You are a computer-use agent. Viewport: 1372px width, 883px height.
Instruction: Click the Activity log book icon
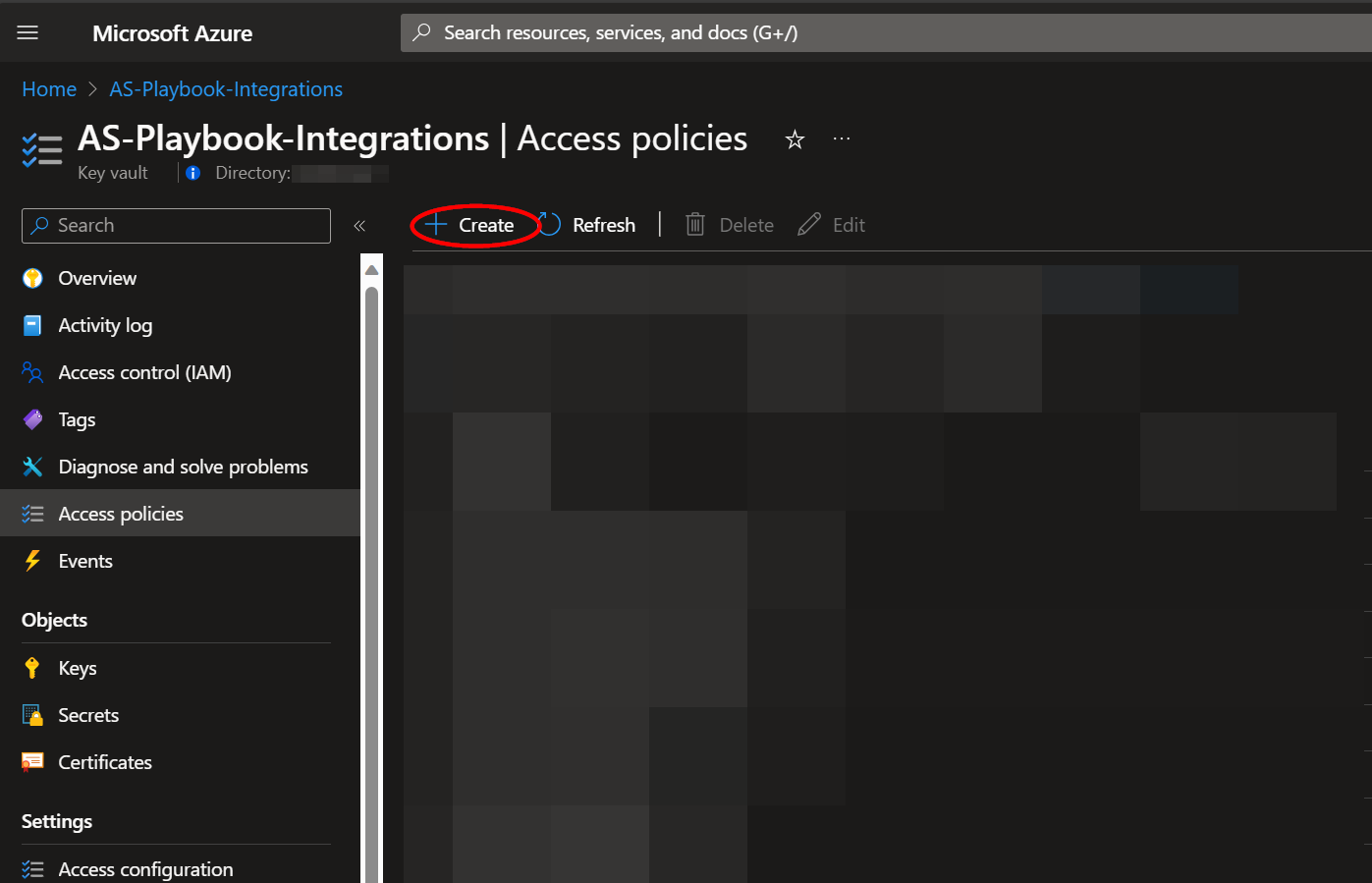32,325
